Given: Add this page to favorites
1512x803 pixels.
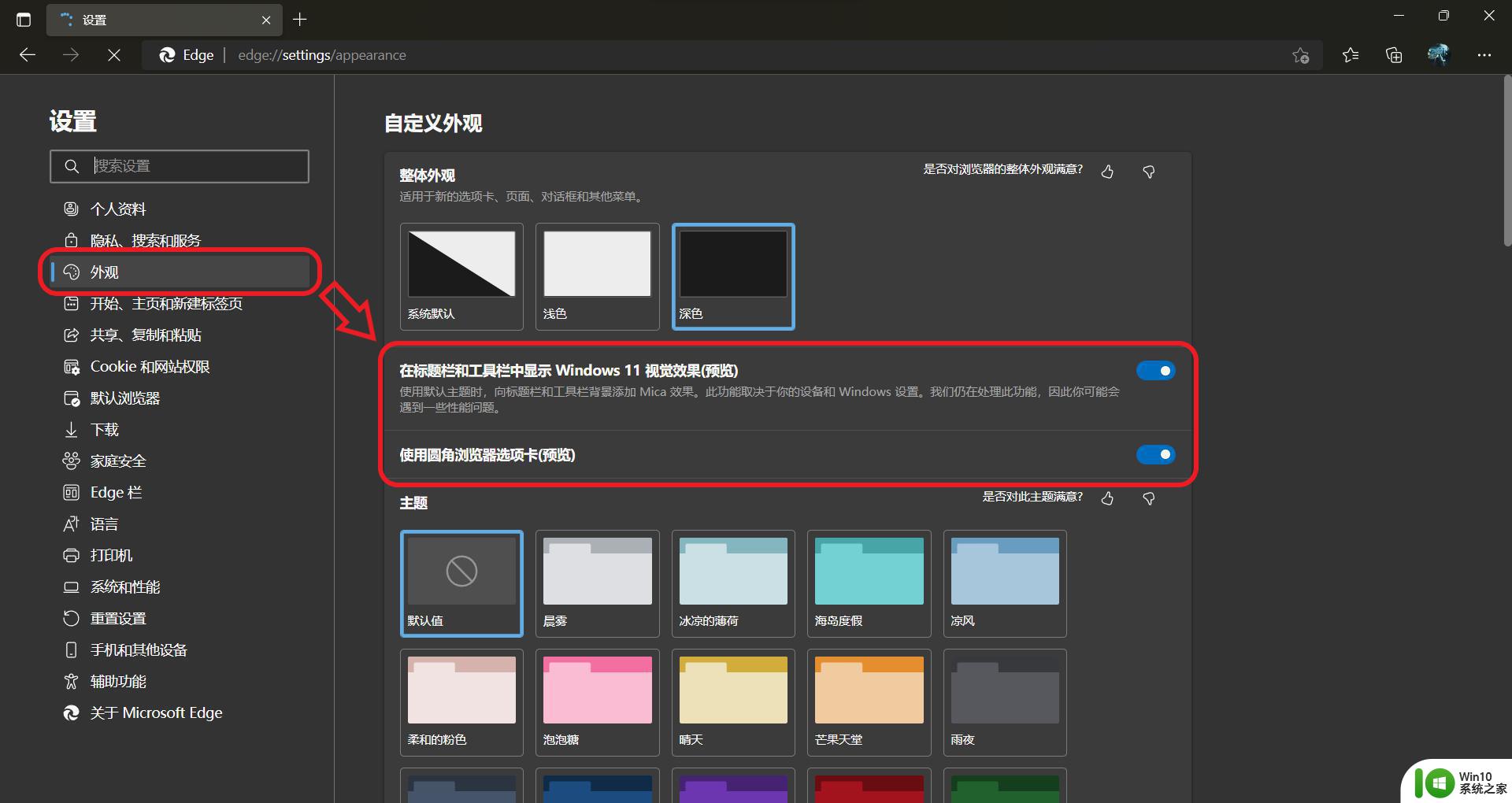Looking at the screenshot, I should point(1300,55).
